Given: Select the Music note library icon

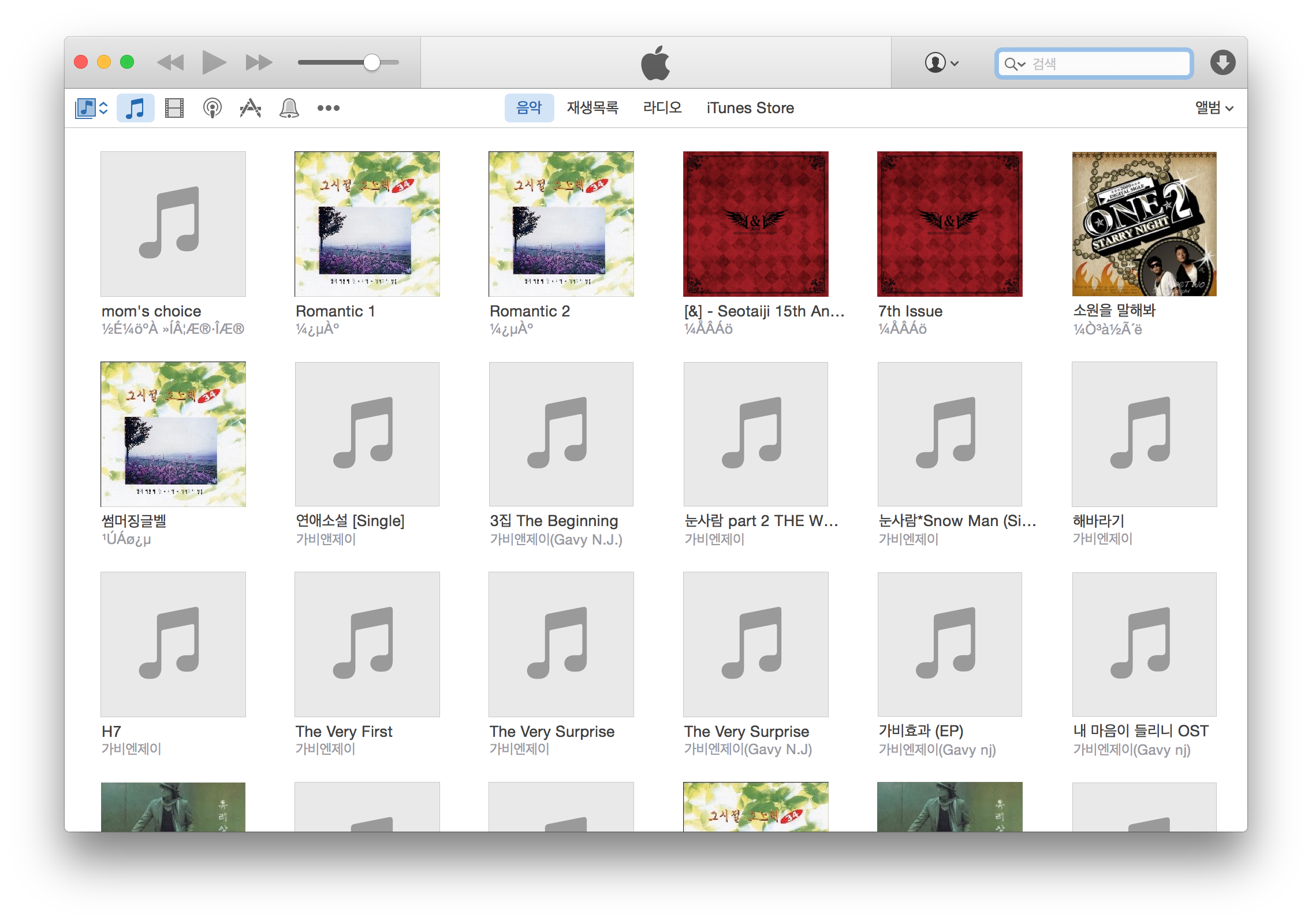Looking at the screenshot, I should [135, 108].
